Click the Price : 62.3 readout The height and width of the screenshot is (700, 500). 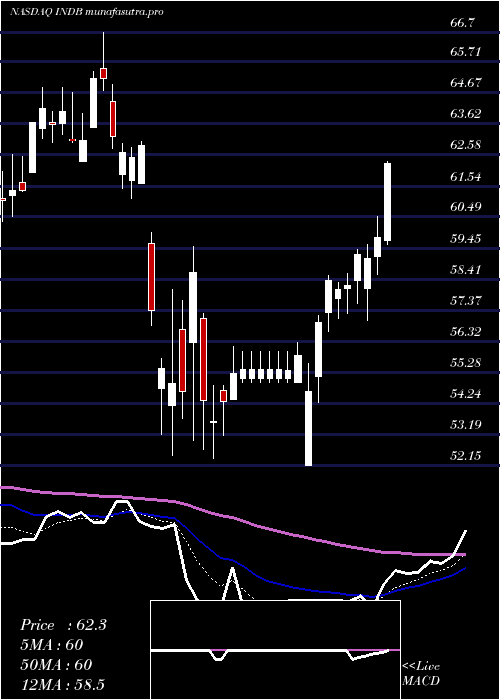click(x=63, y=625)
